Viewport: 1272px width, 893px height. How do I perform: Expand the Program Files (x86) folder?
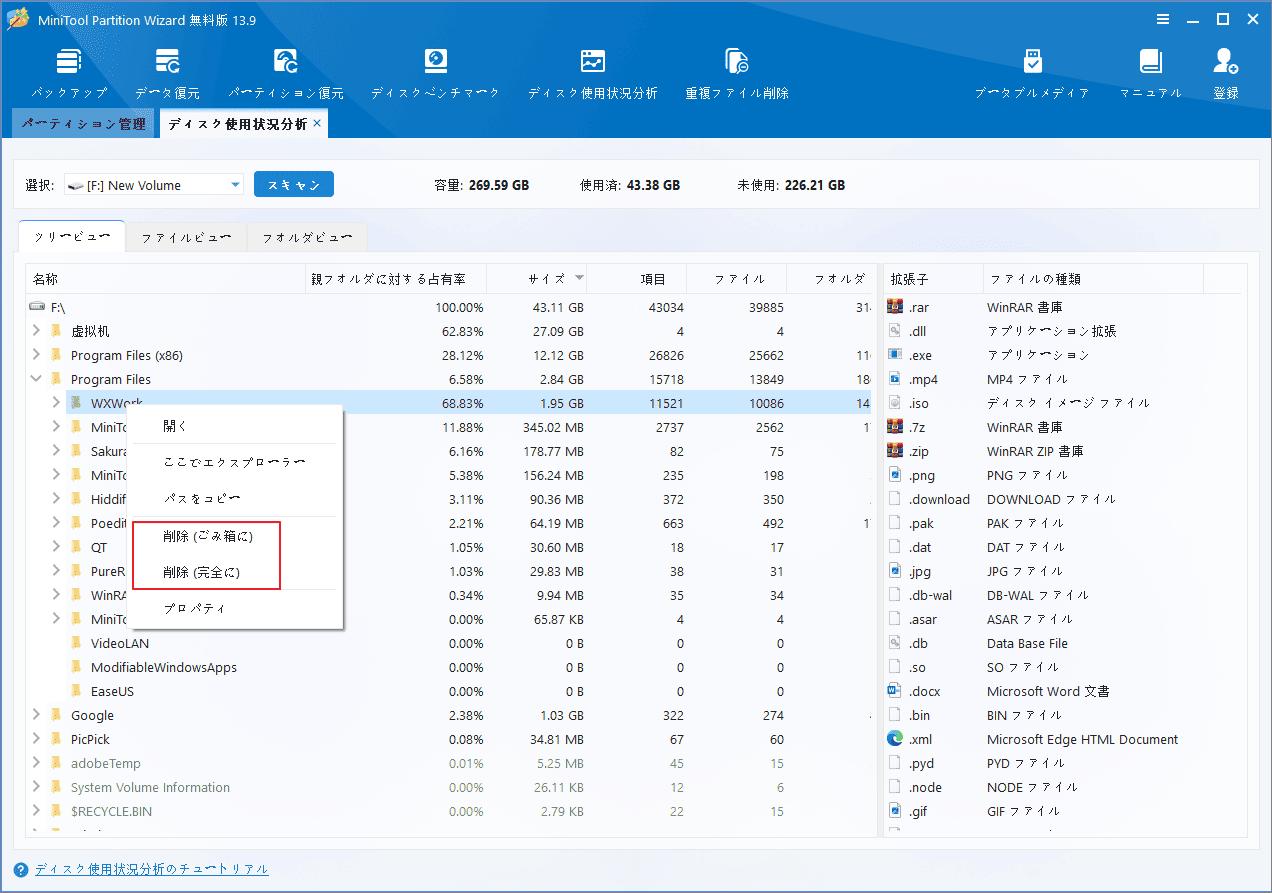point(36,355)
